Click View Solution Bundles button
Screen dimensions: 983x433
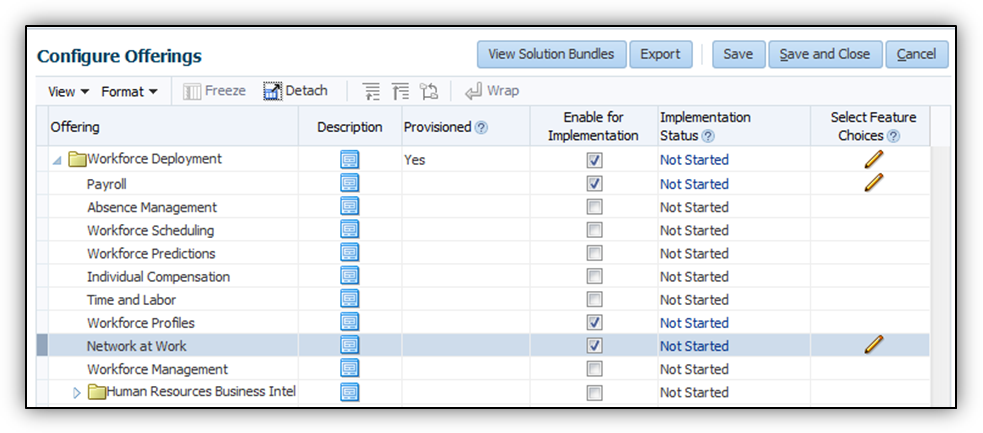(552, 54)
